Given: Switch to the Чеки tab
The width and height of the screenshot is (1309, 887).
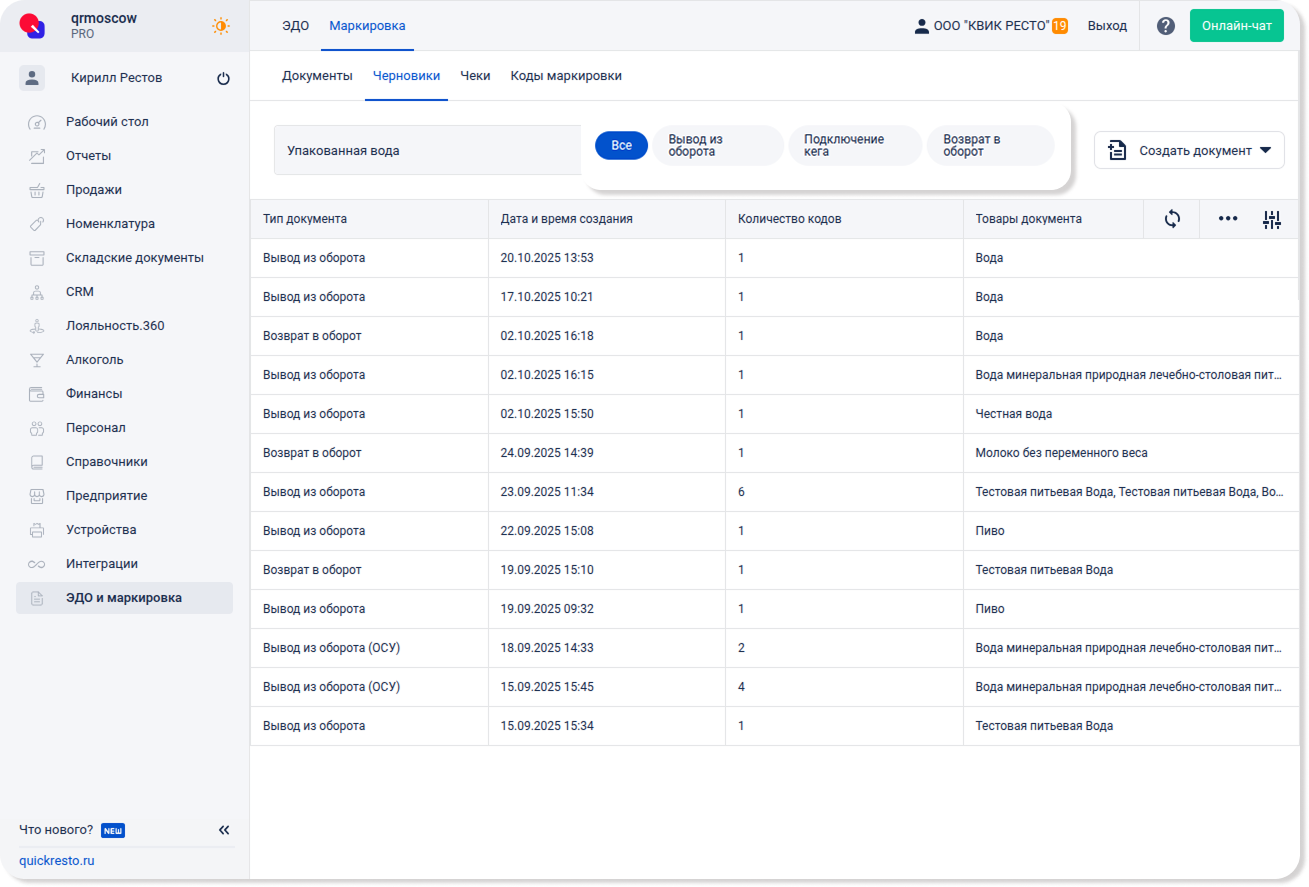Looking at the screenshot, I should [x=475, y=76].
